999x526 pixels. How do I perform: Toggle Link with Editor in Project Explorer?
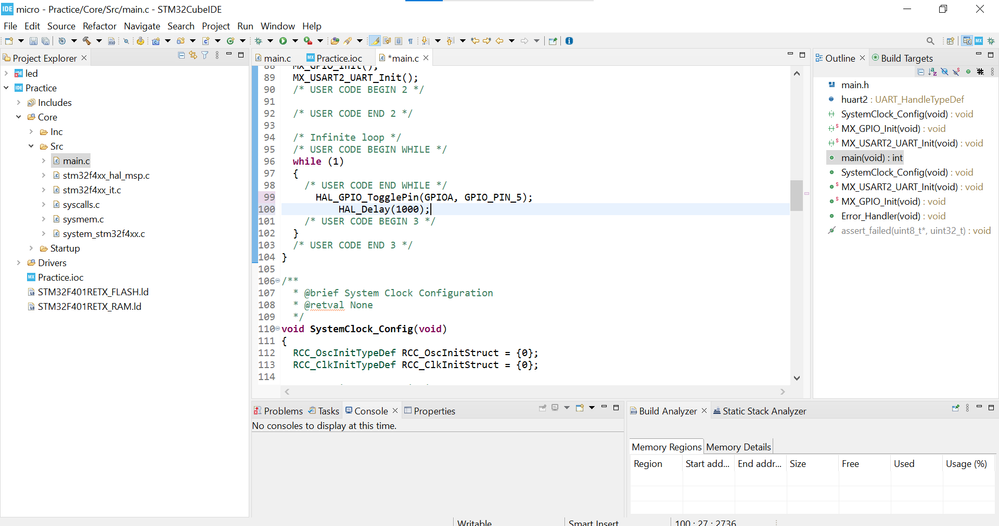pos(192,55)
